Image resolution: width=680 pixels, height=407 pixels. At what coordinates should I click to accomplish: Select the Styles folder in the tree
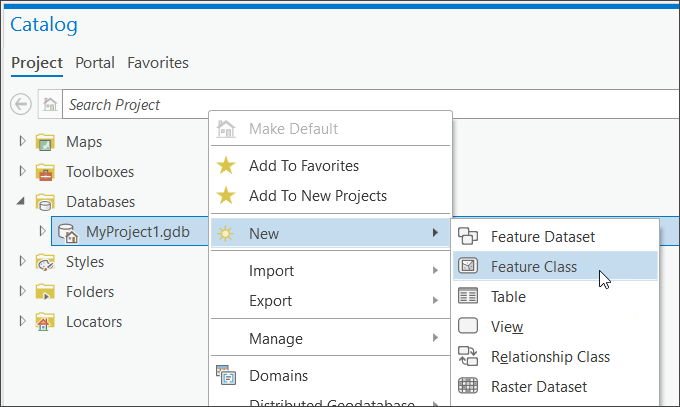click(84, 262)
